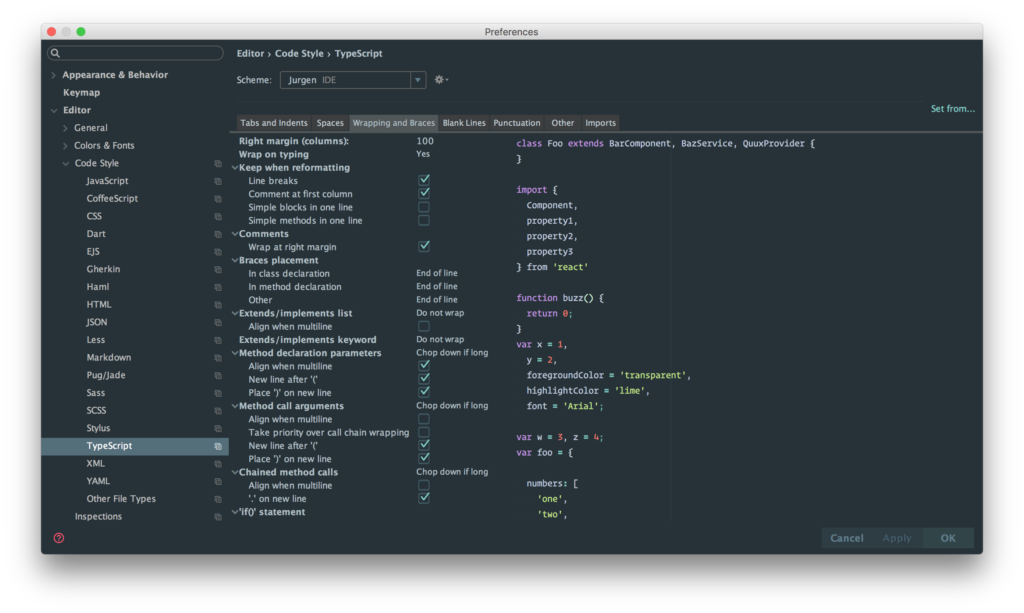This screenshot has height=613, width=1024.
Task: Click the copy icon next to Markdown
Action: (218, 358)
